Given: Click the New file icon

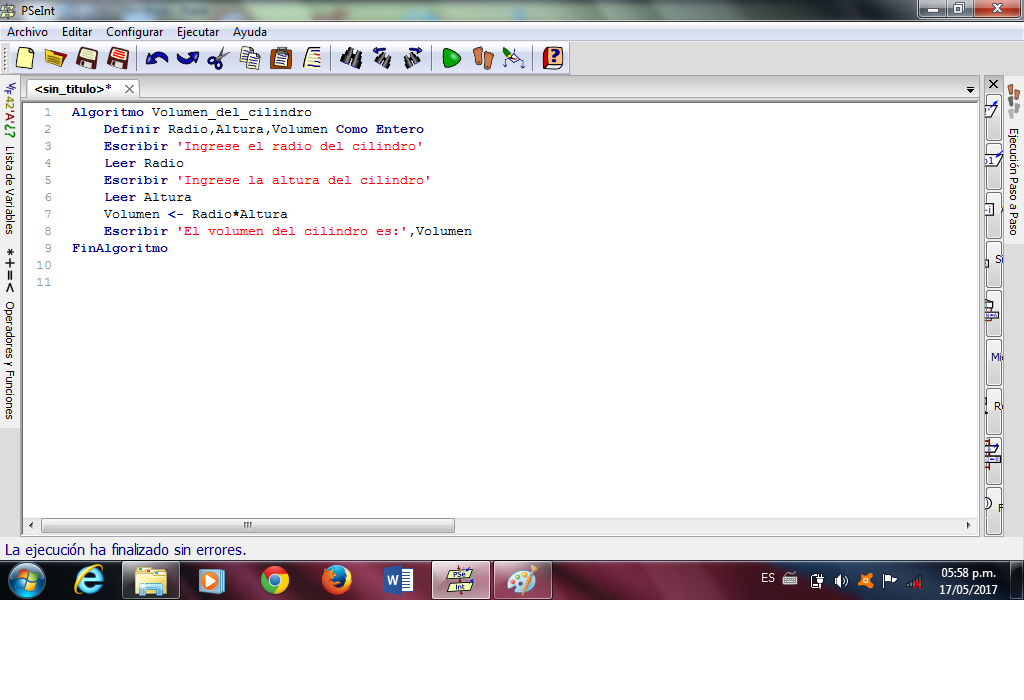Looking at the screenshot, I should [x=24, y=58].
